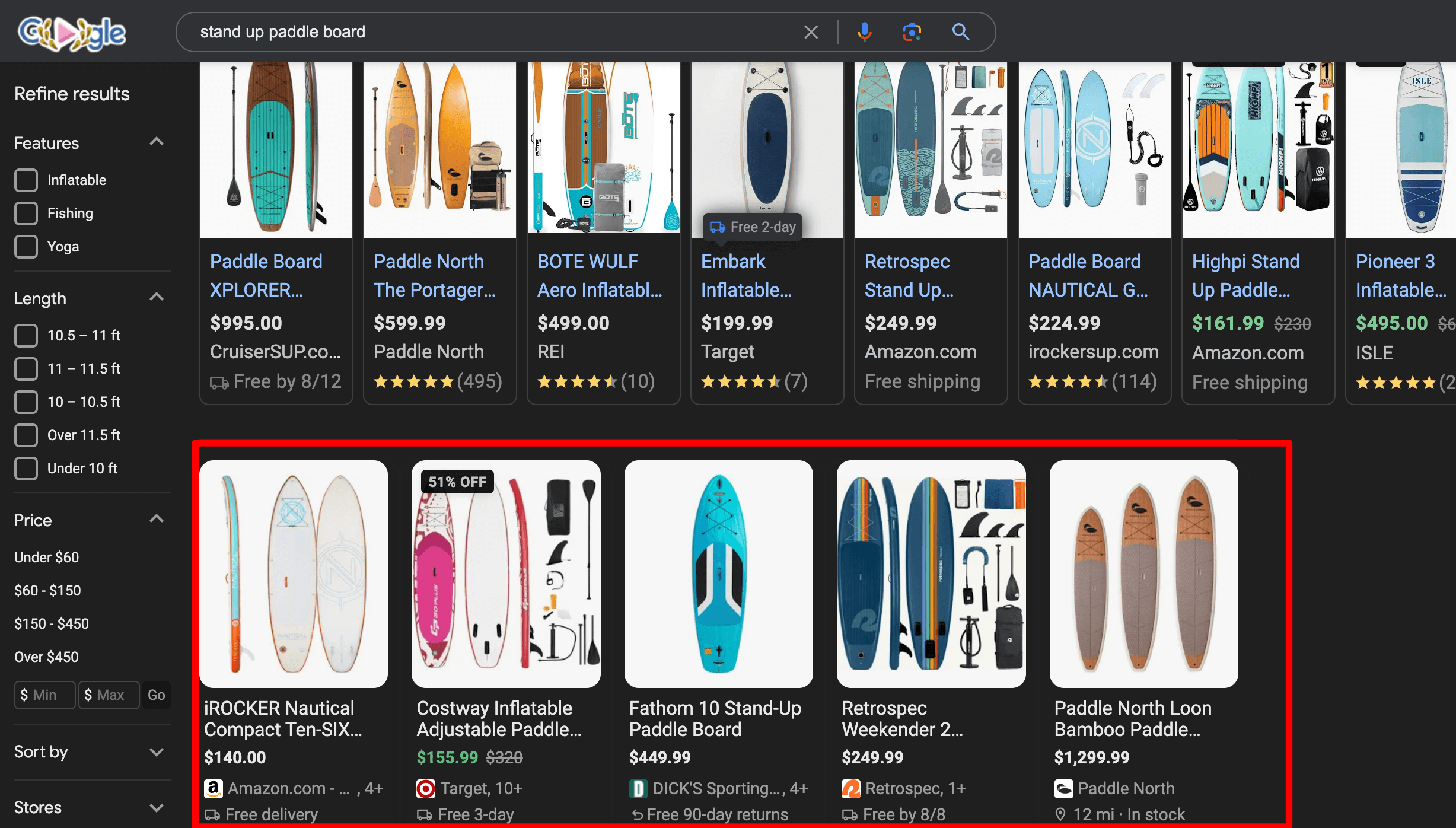Expand the Sort by section
The height and width of the screenshot is (828, 1456).
pos(157,751)
